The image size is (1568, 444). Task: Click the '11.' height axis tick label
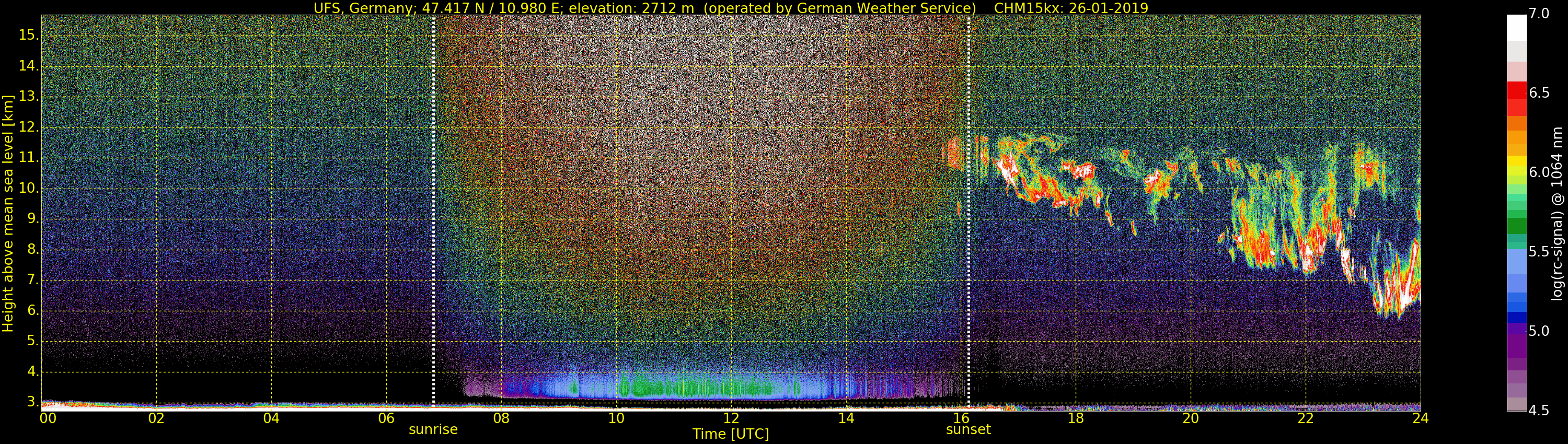29,158
